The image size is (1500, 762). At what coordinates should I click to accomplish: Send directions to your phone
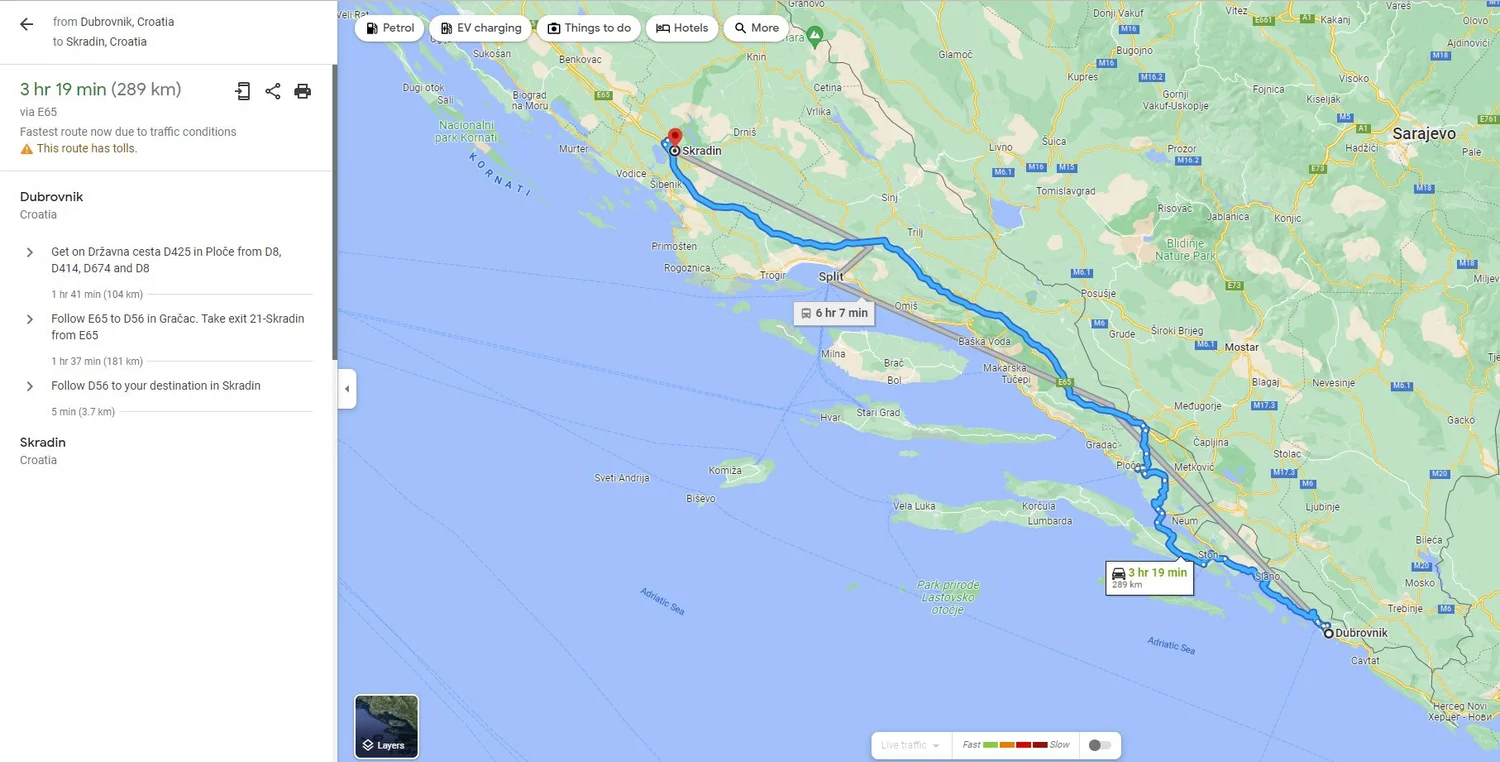243,91
